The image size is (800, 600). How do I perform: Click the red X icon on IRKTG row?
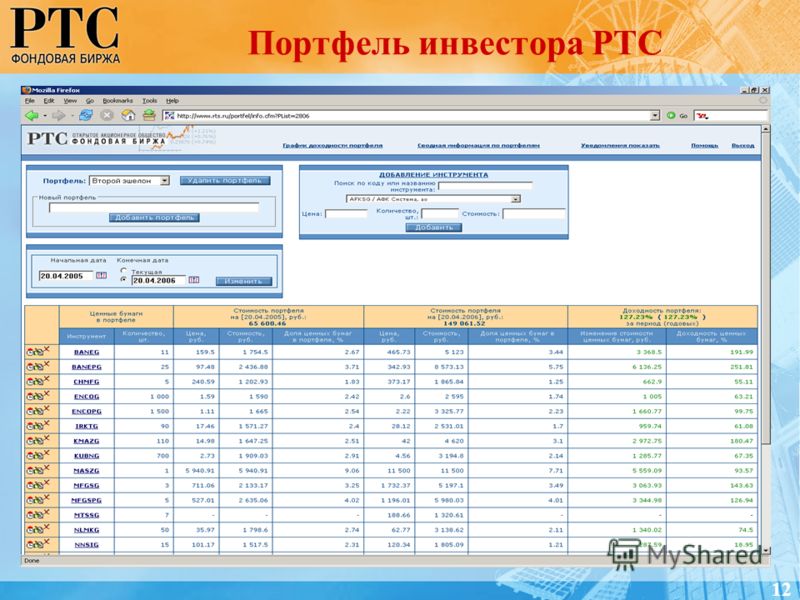point(46,423)
